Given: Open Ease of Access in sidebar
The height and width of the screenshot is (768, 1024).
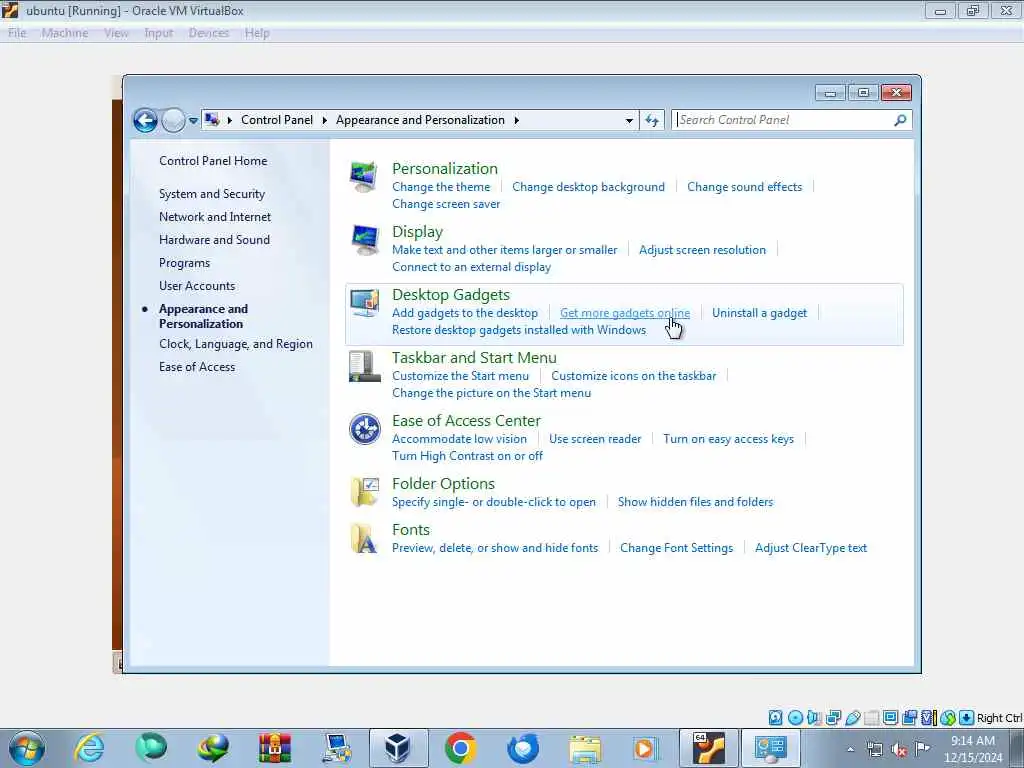Looking at the screenshot, I should pos(197,367).
